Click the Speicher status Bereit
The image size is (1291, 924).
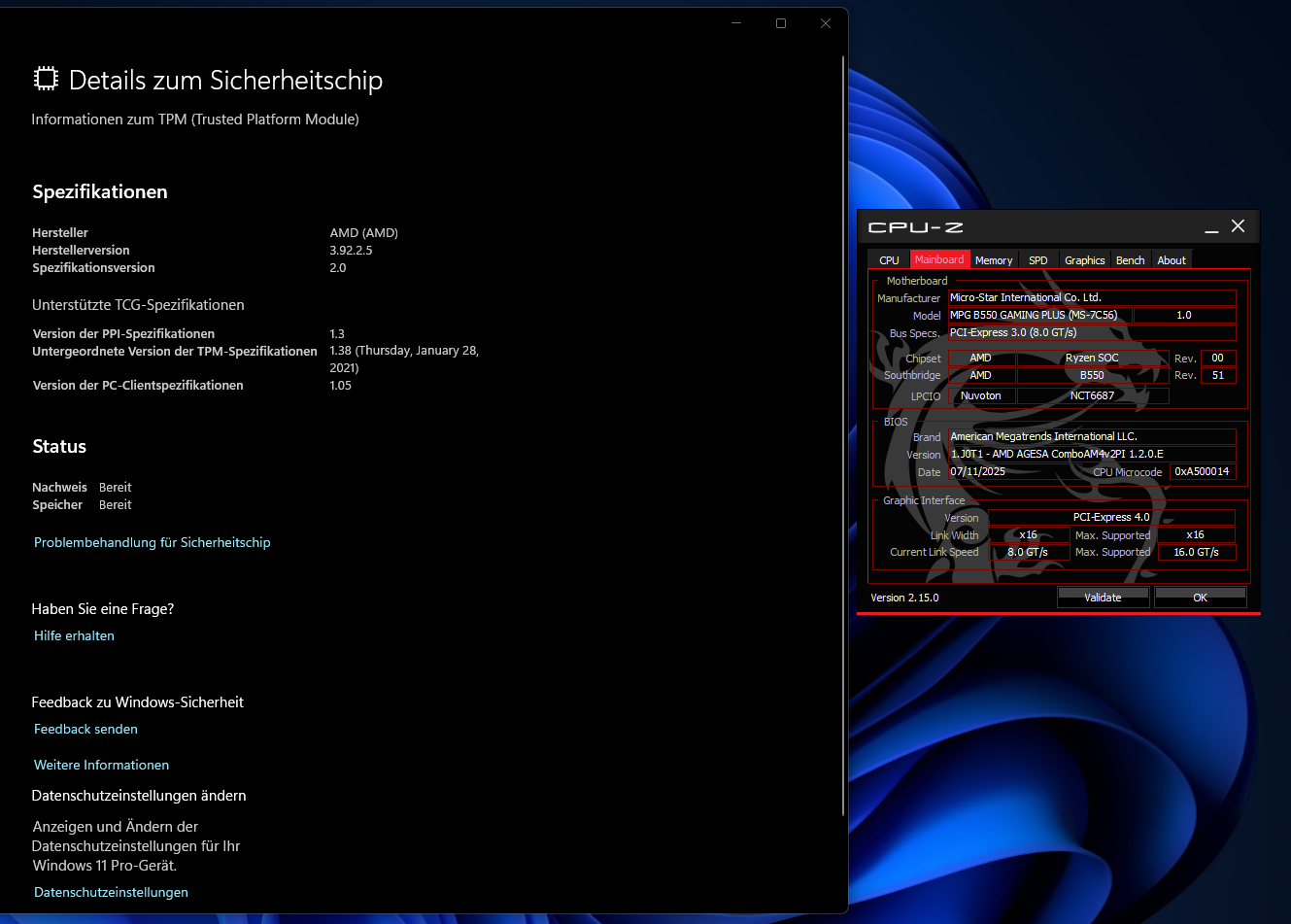[115, 504]
